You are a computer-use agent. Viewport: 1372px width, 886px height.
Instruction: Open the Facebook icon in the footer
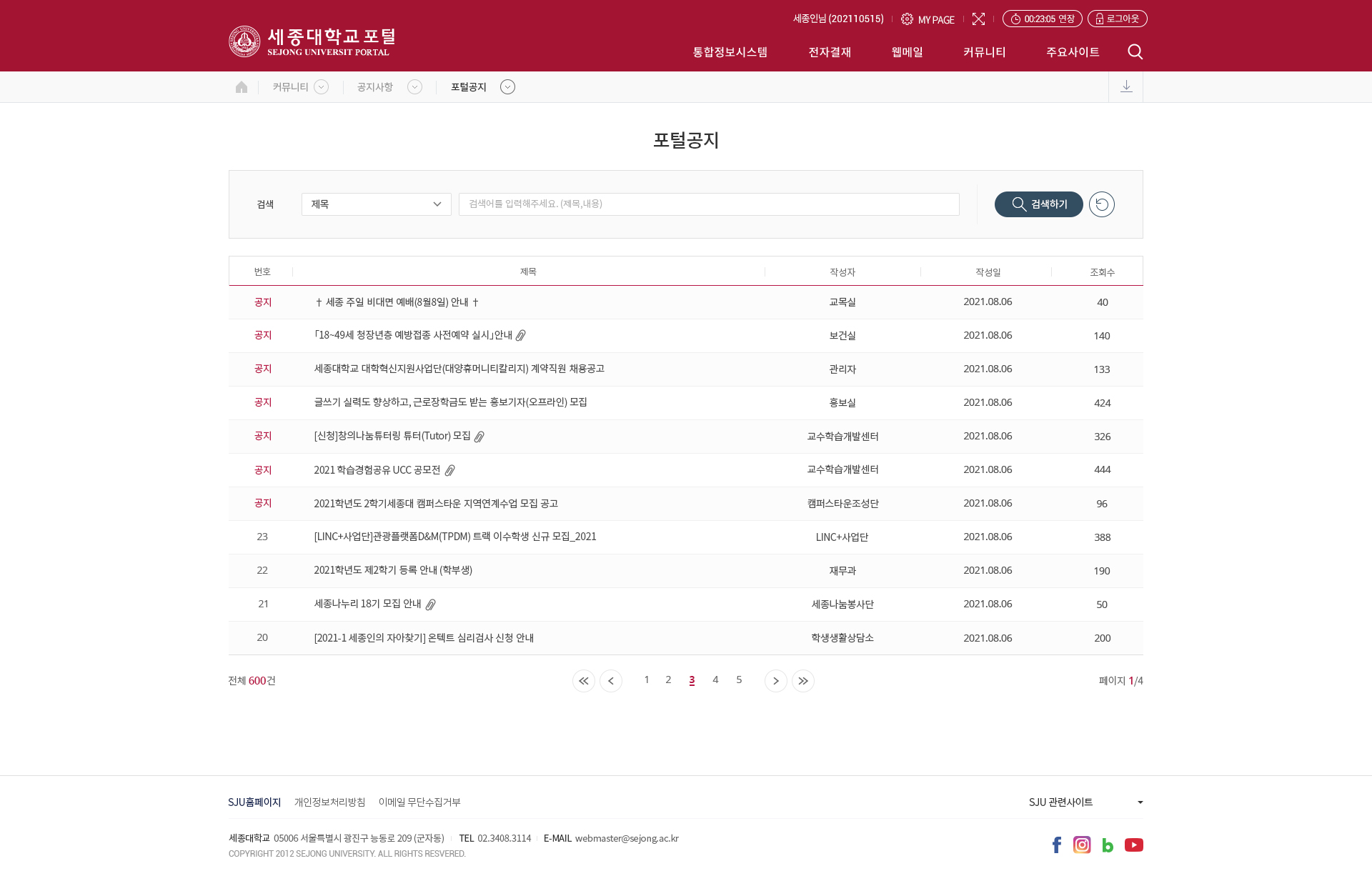[x=1056, y=845]
